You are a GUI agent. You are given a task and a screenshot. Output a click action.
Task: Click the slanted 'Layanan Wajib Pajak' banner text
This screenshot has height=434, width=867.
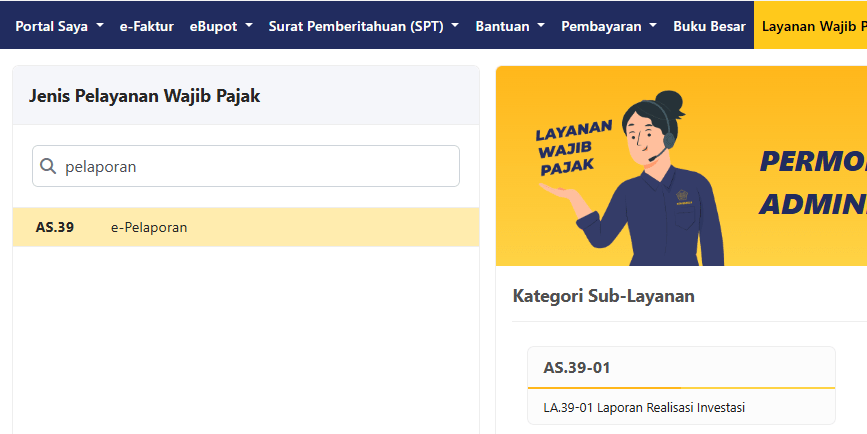[573, 150]
